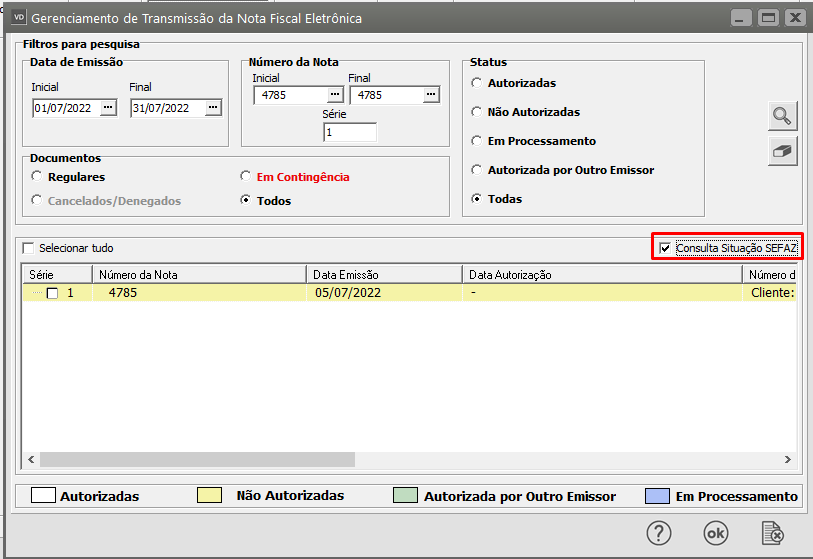813x559 pixels.
Task: Click into the Série input field
Action: click(350, 132)
